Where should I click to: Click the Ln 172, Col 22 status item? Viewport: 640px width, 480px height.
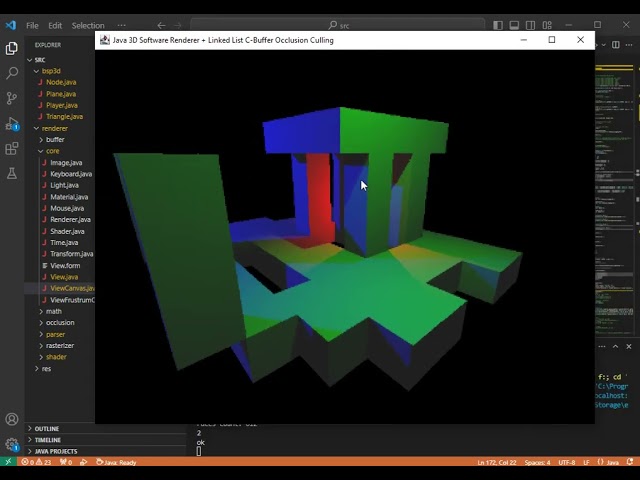[x=497, y=462]
